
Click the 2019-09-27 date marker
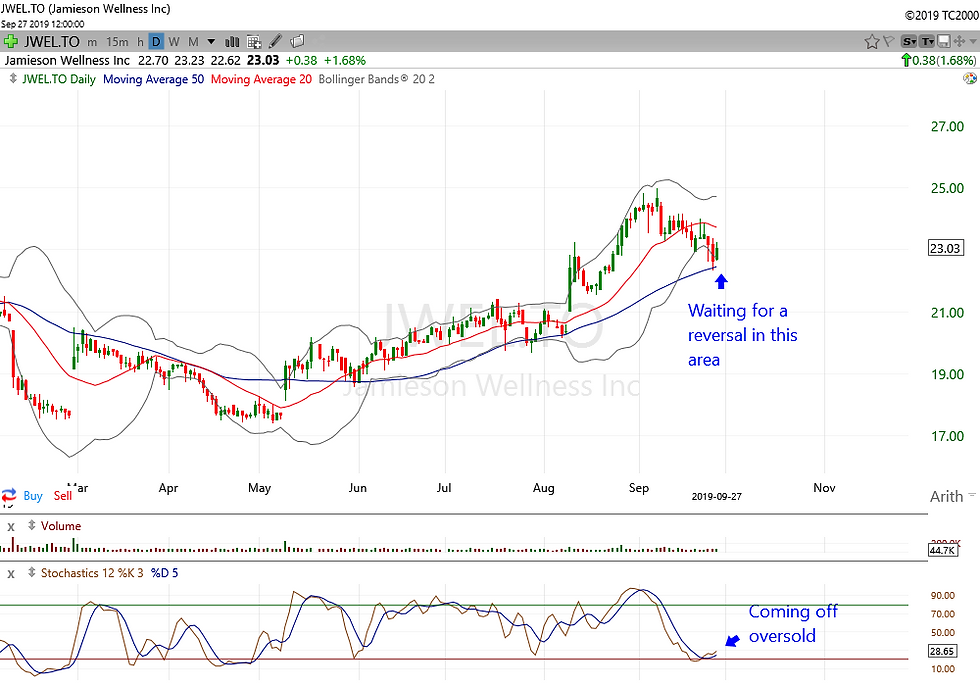716,496
